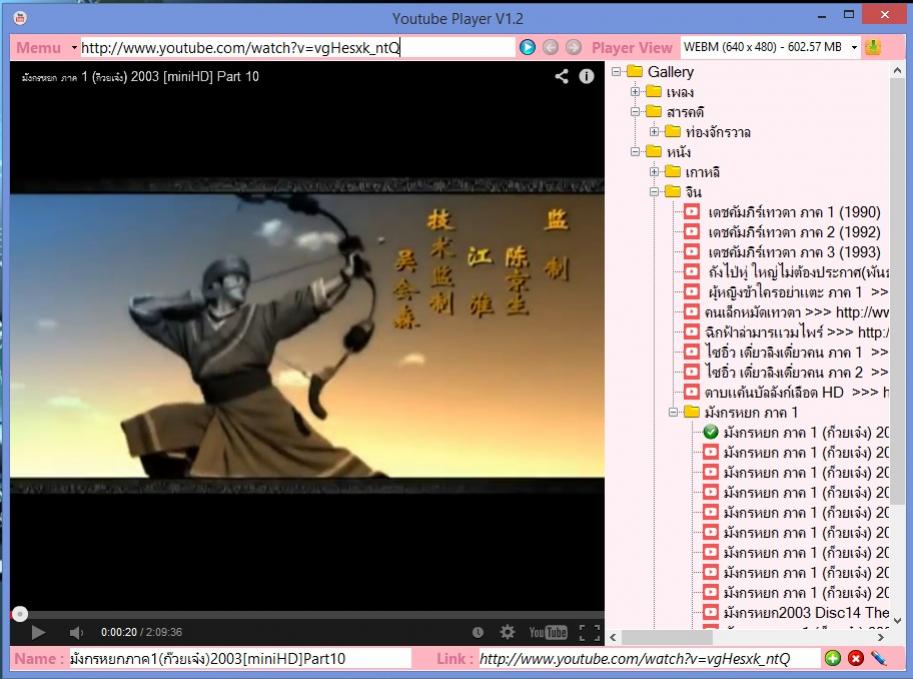Click green add link button

(833, 659)
